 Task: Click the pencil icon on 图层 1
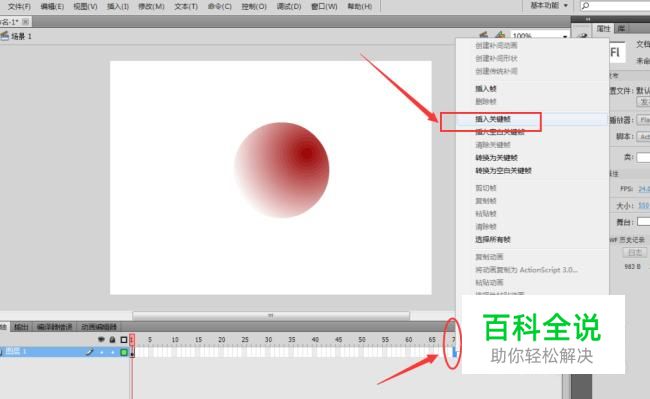[x=89, y=352]
